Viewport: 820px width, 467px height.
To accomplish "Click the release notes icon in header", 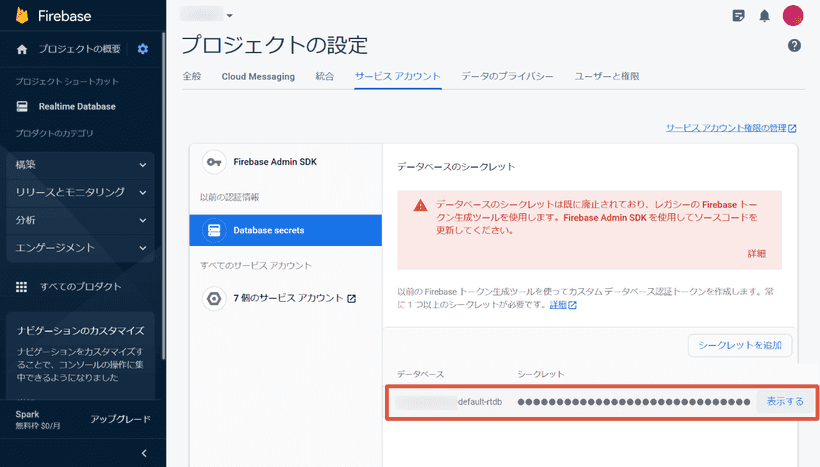I will (738, 16).
